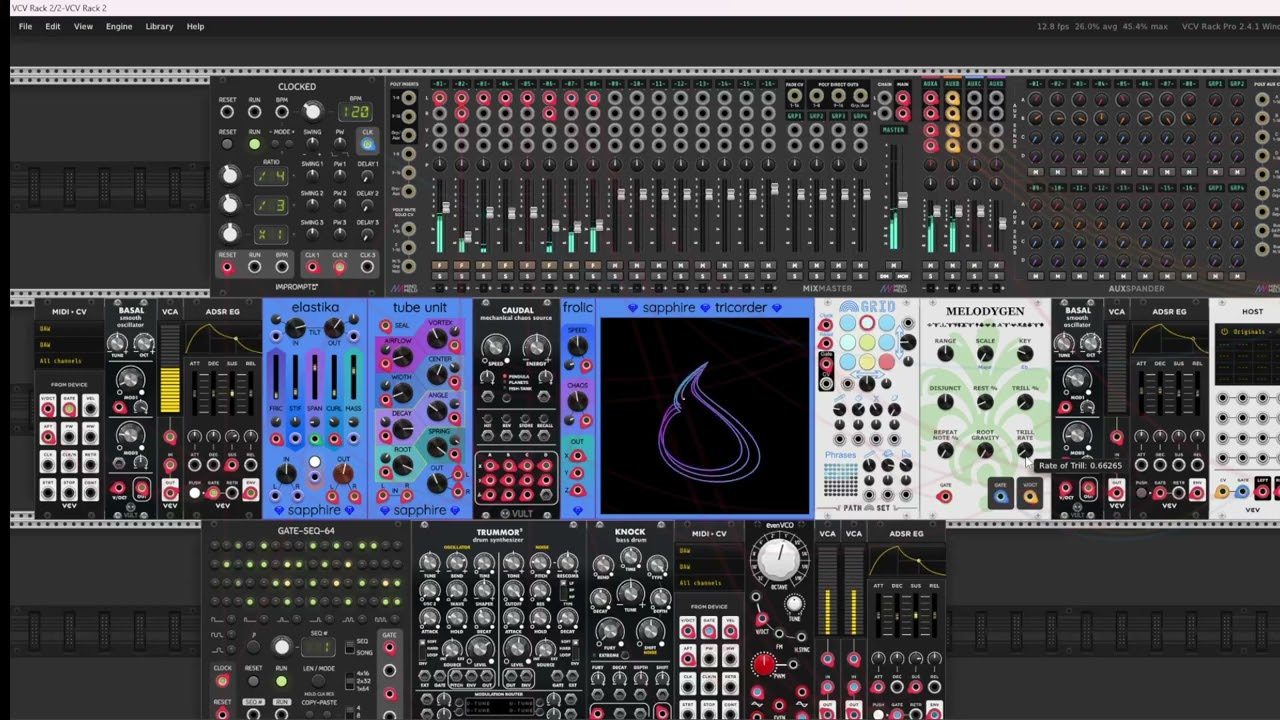Viewport: 1280px width, 720px height.
Task: Open device selector on left MIDI-CV
Action: coord(69,344)
